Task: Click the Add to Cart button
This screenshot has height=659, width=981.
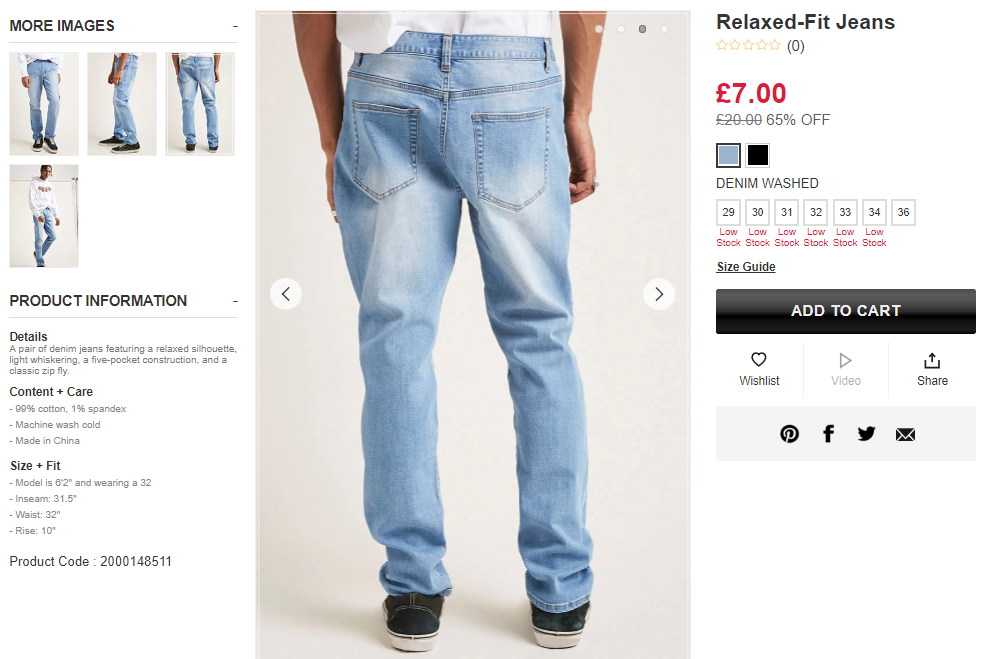Action: [x=846, y=311]
